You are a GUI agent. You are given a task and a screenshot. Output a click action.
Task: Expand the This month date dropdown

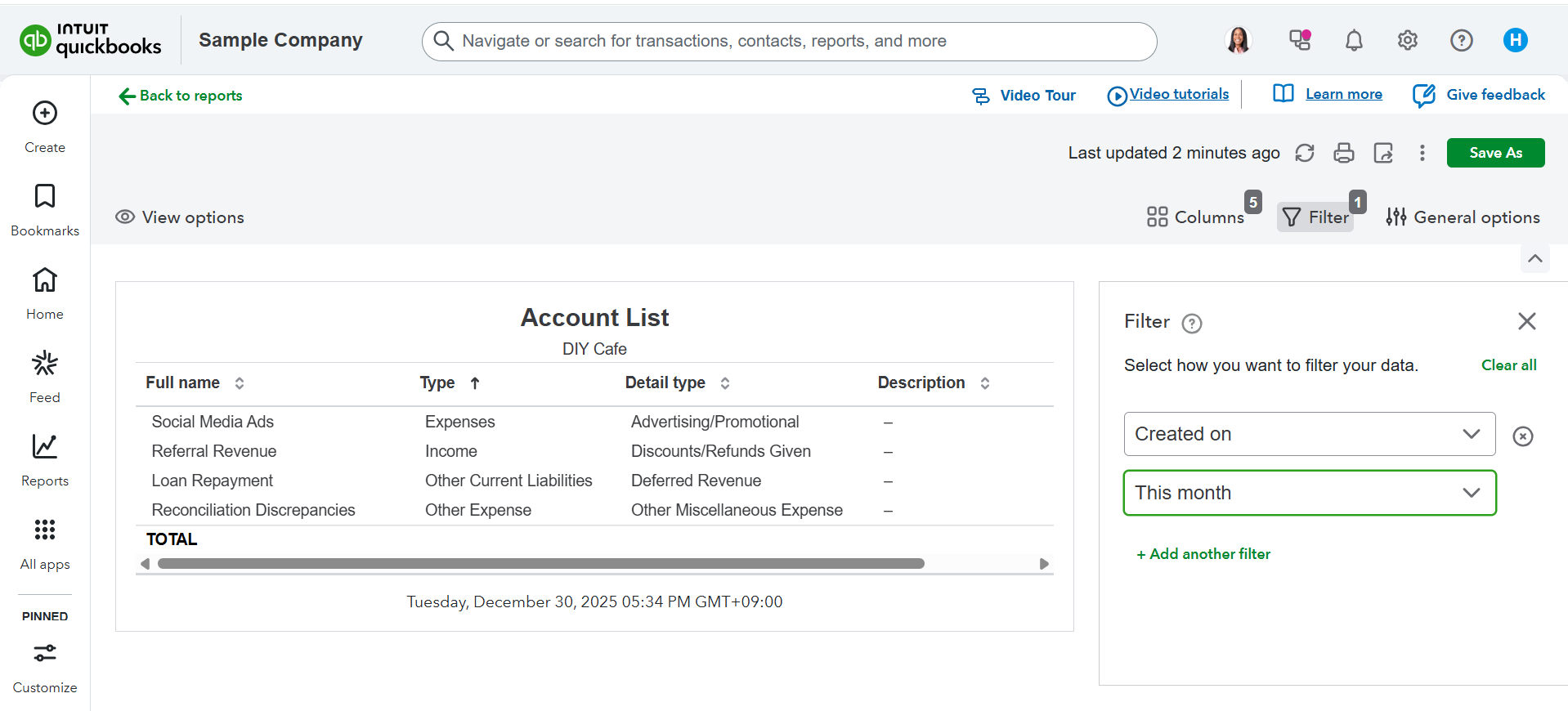[x=1309, y=493]
